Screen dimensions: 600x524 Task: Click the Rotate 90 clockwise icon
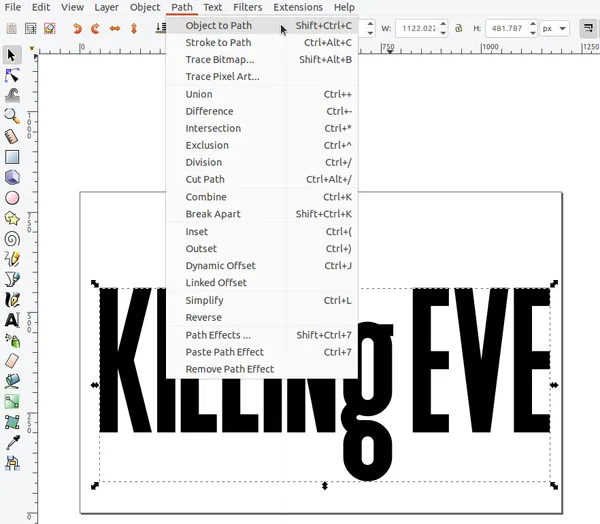click(x=95, y=28)
